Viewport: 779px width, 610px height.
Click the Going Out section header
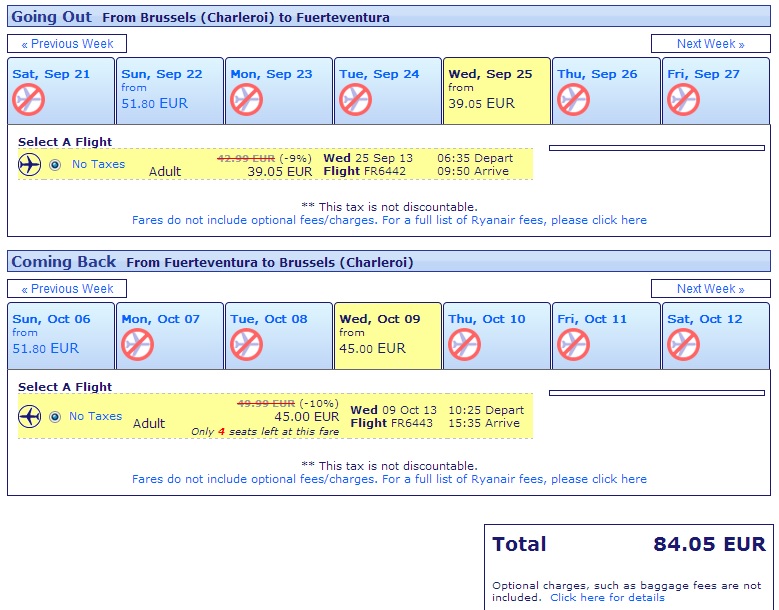[389, 16]
